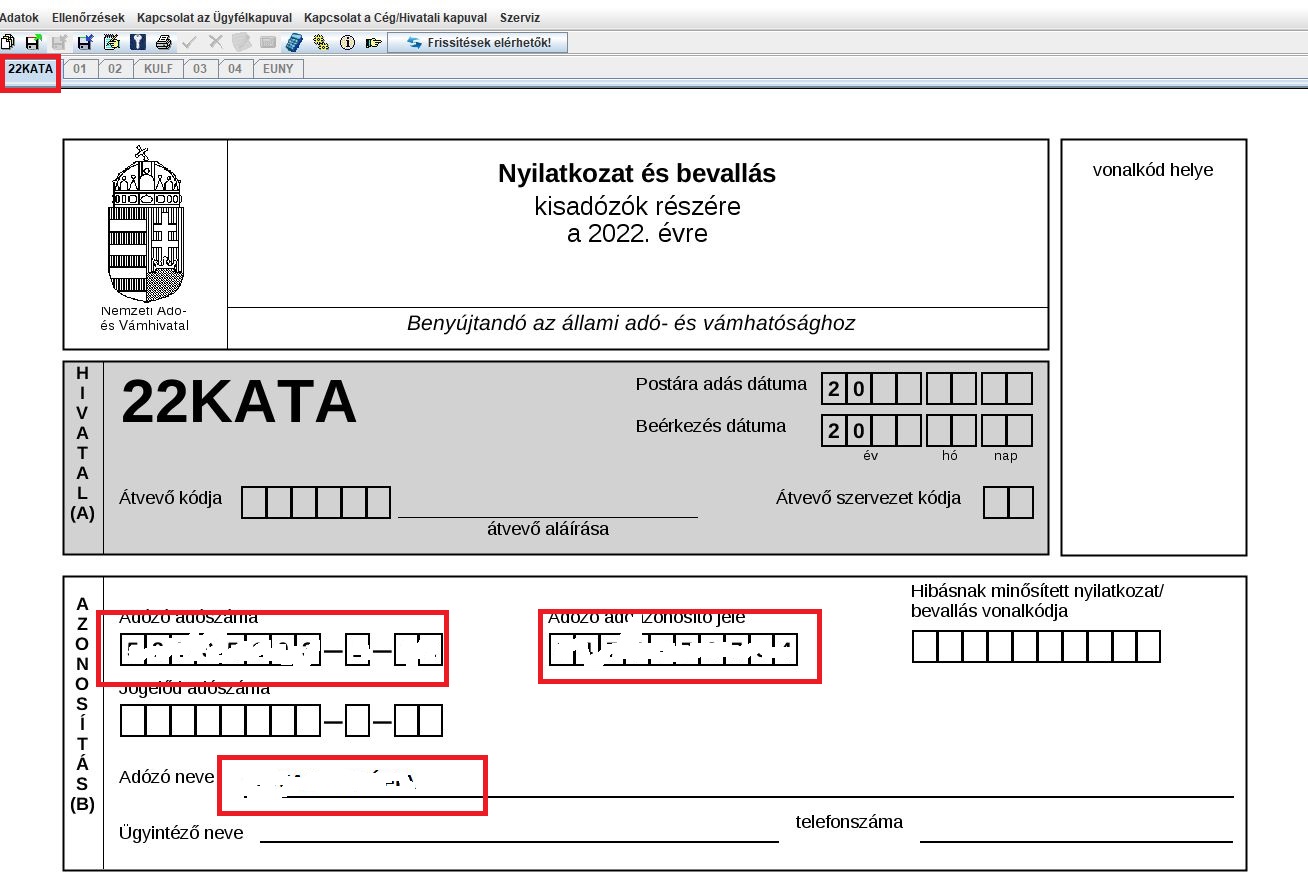Click the grey checkmark icon
The height and width of the screenshot is (880, 1308).
[x=189, y=42]
